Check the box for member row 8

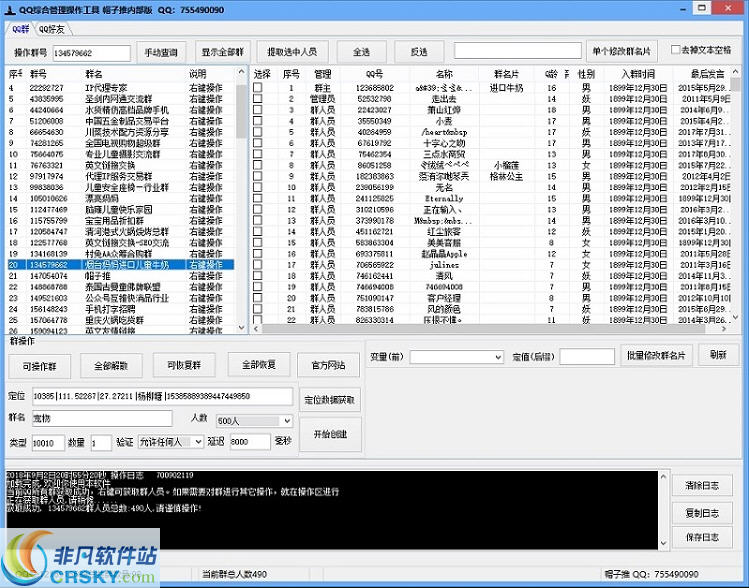tap(257, 165)
